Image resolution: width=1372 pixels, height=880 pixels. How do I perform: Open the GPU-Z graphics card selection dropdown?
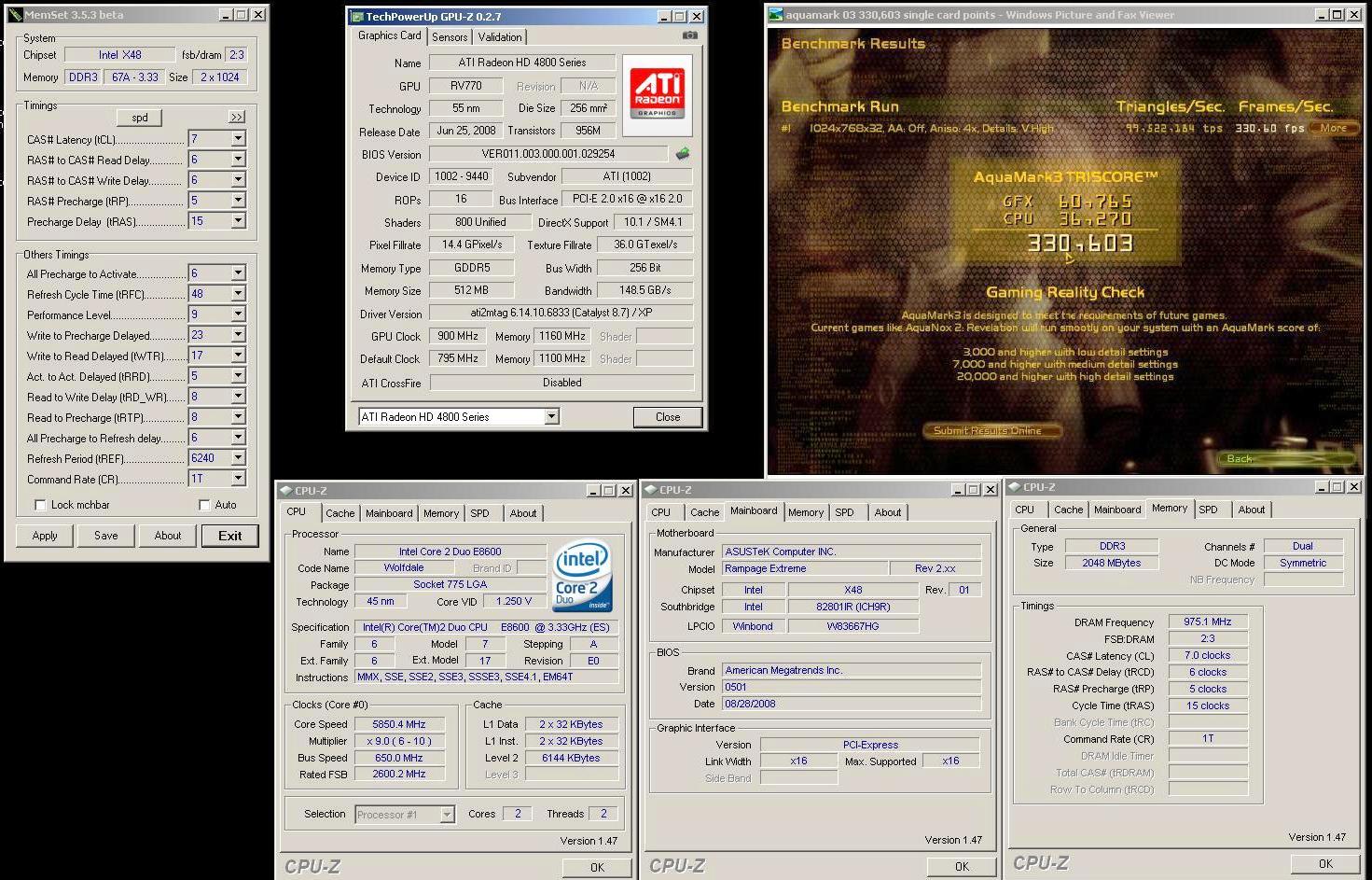point(551,417)
